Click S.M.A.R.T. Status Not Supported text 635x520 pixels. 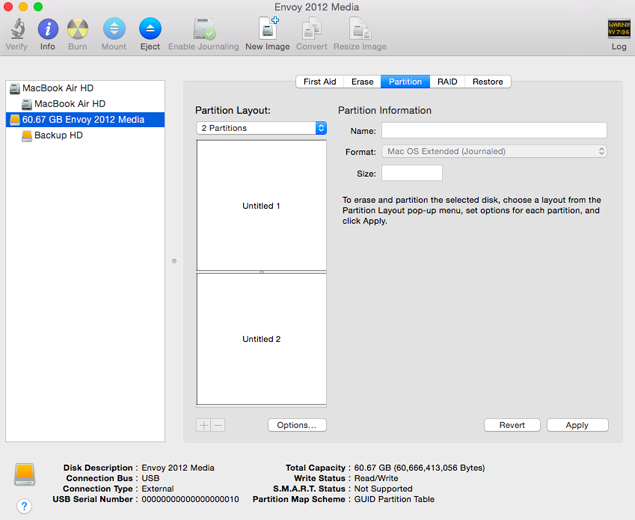(383, 489)
